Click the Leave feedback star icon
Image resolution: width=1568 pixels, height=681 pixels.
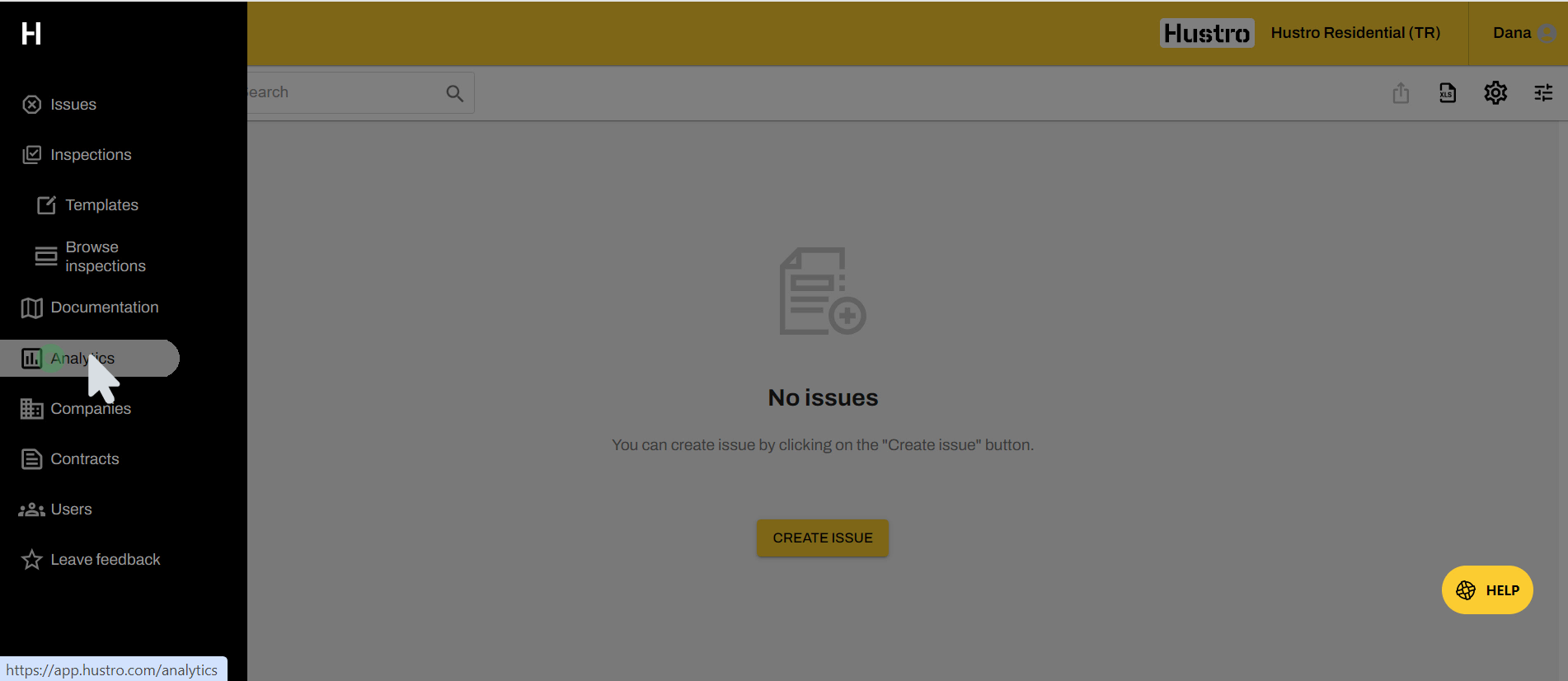pyautogui.click(x=31, y=560)
